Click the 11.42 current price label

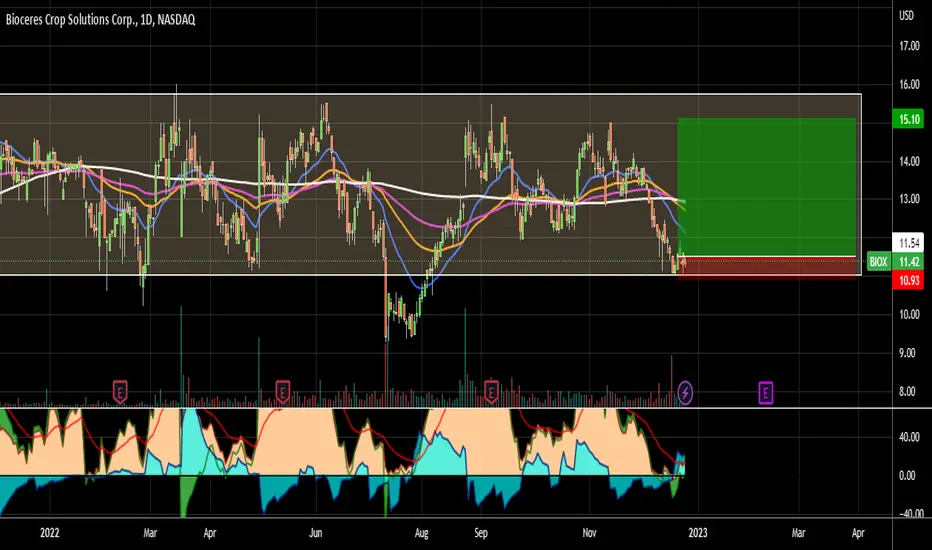(x=909, y=262)
